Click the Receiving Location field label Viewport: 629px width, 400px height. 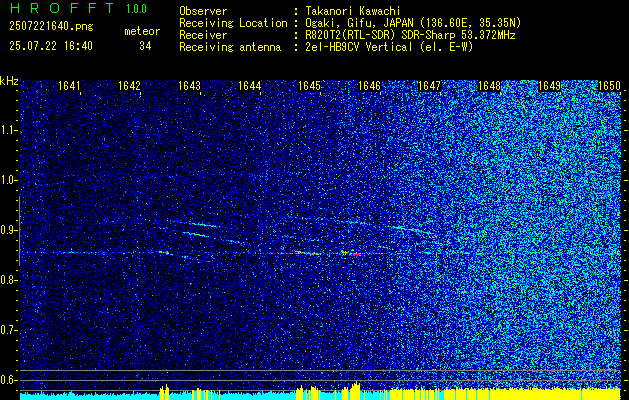pos(233,23)
